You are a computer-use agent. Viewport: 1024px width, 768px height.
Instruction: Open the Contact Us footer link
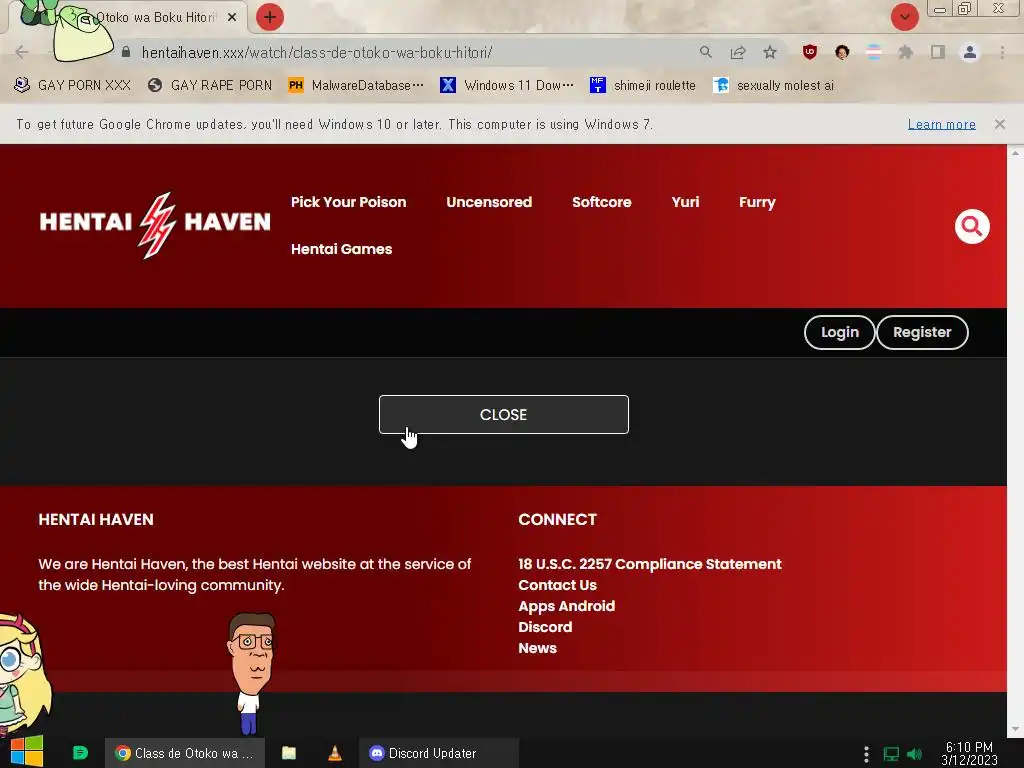[557, 585]
